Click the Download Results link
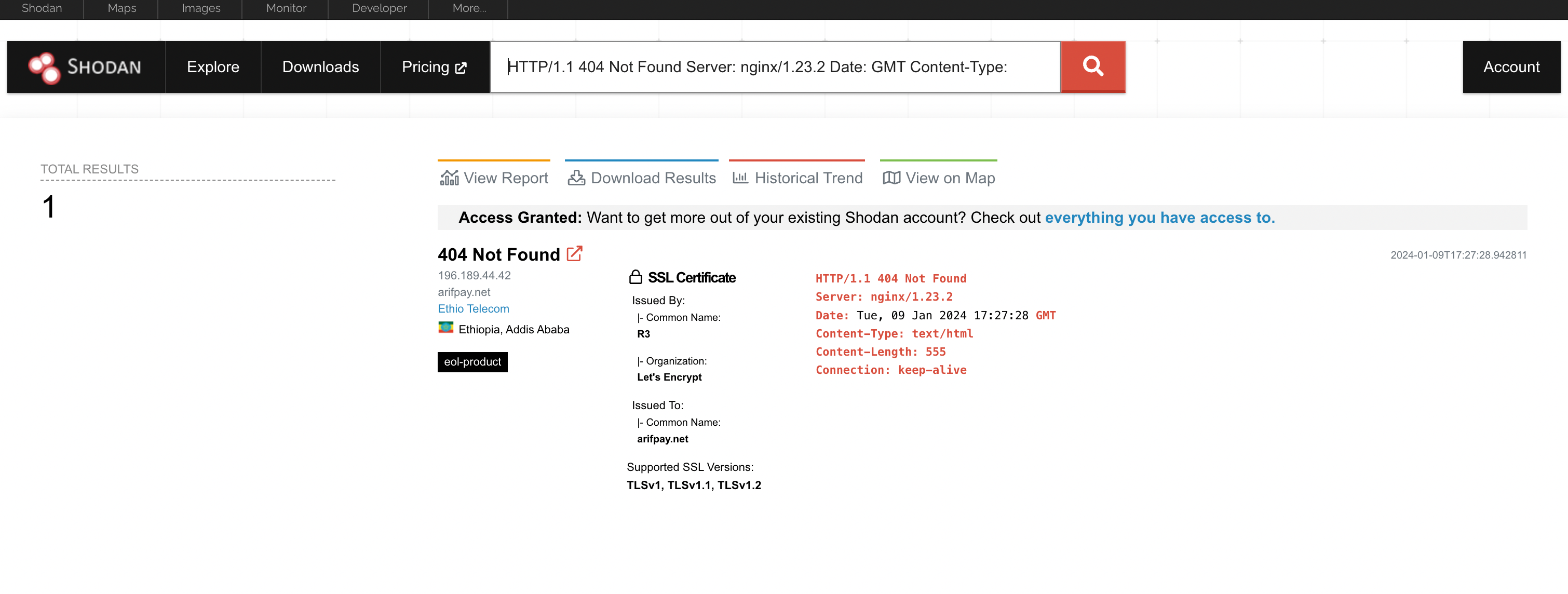 [x=642, y=178]
